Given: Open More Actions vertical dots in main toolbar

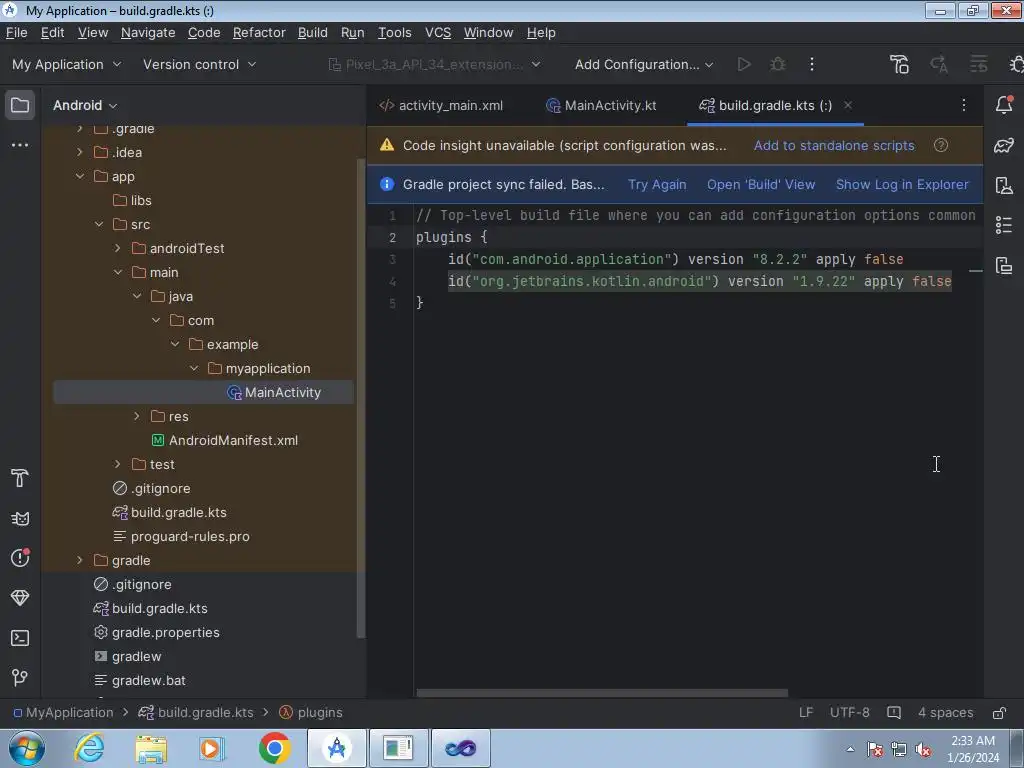Looking at the screenshot, I should click(x=812, y=64).
